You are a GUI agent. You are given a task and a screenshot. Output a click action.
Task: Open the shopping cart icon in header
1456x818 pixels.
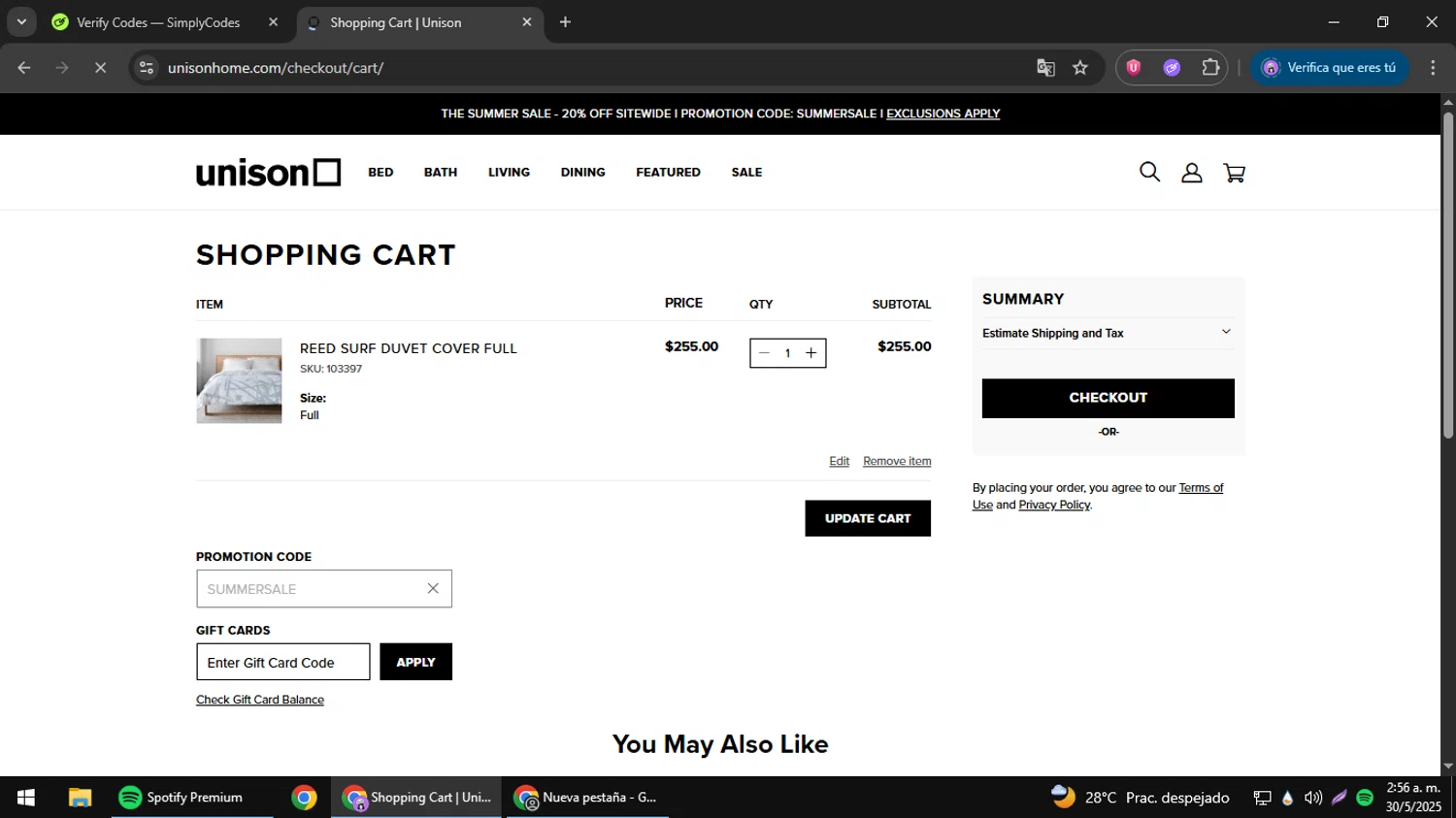[x=1235, y=173]
